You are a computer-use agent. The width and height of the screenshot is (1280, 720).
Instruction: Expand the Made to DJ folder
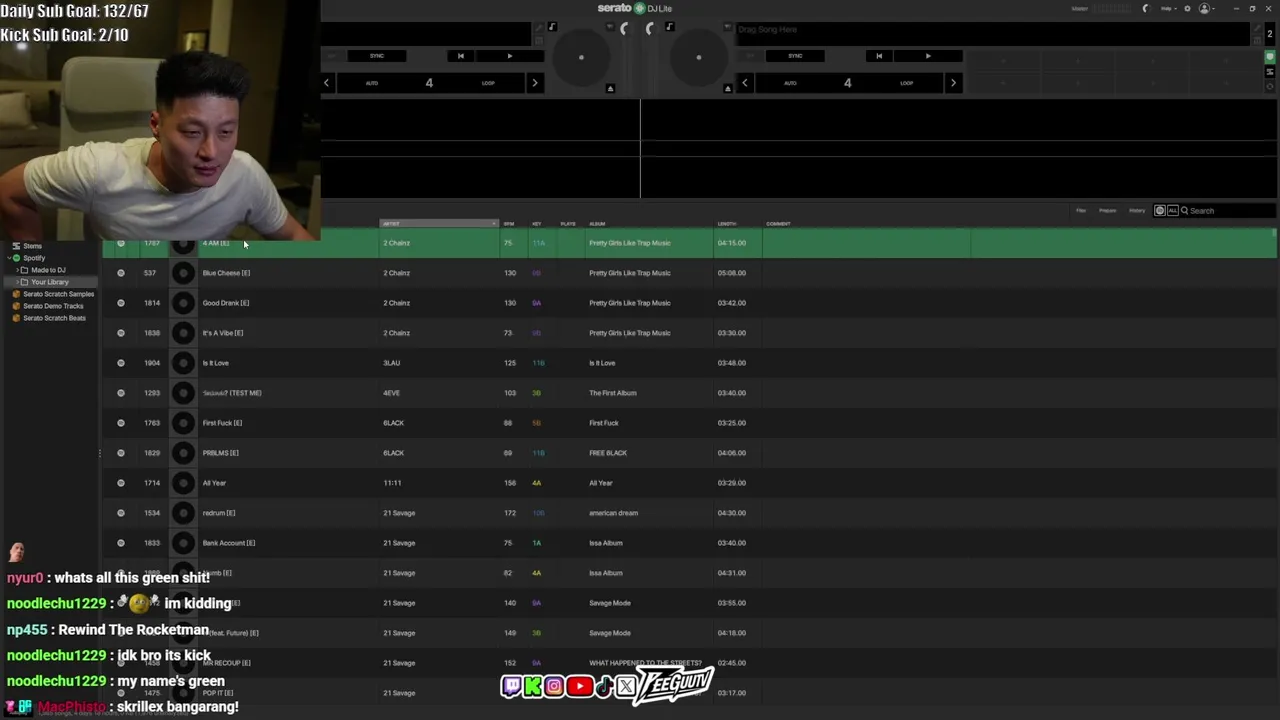pyautogui.click(x=16, y=270)
